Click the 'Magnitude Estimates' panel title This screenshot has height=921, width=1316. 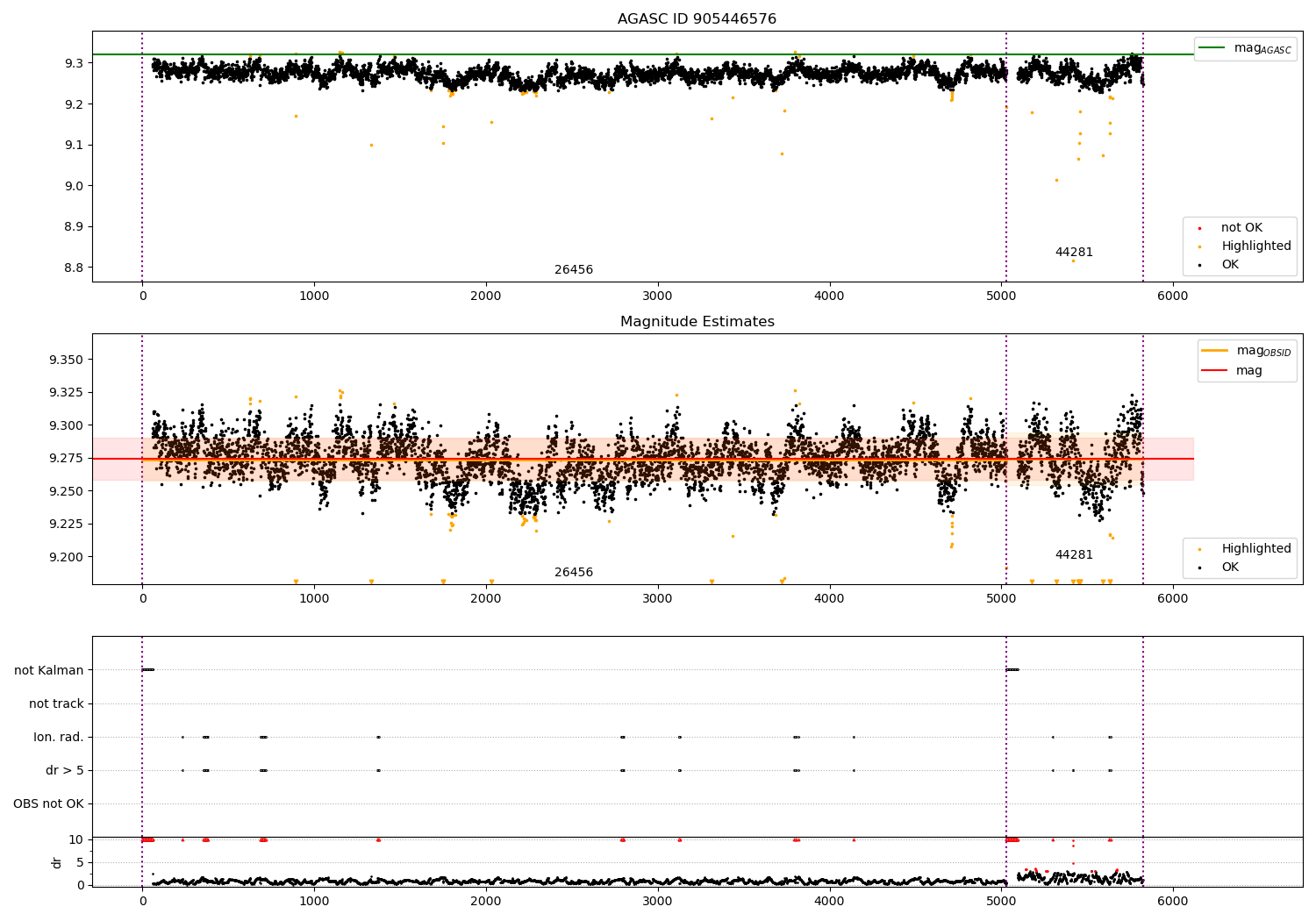697,322
